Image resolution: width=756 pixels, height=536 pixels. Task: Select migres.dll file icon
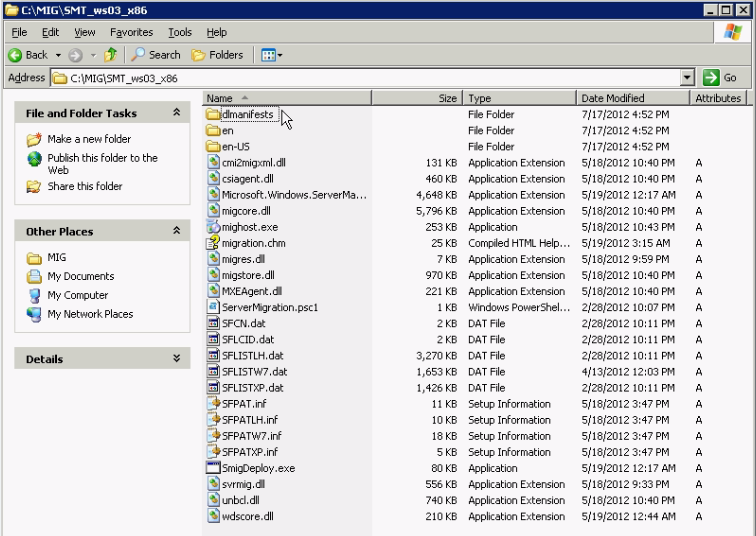[213, 258]
